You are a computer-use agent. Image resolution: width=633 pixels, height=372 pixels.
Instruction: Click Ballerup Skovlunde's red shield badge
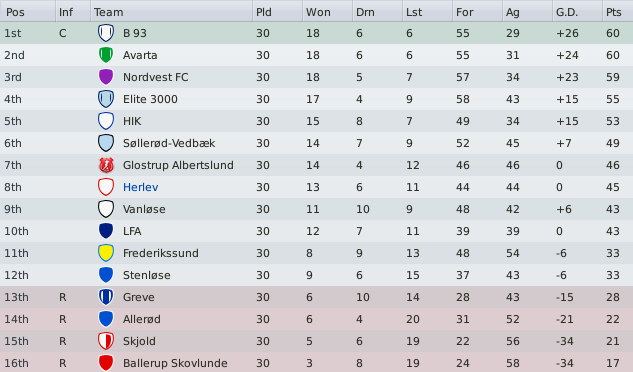106,363
